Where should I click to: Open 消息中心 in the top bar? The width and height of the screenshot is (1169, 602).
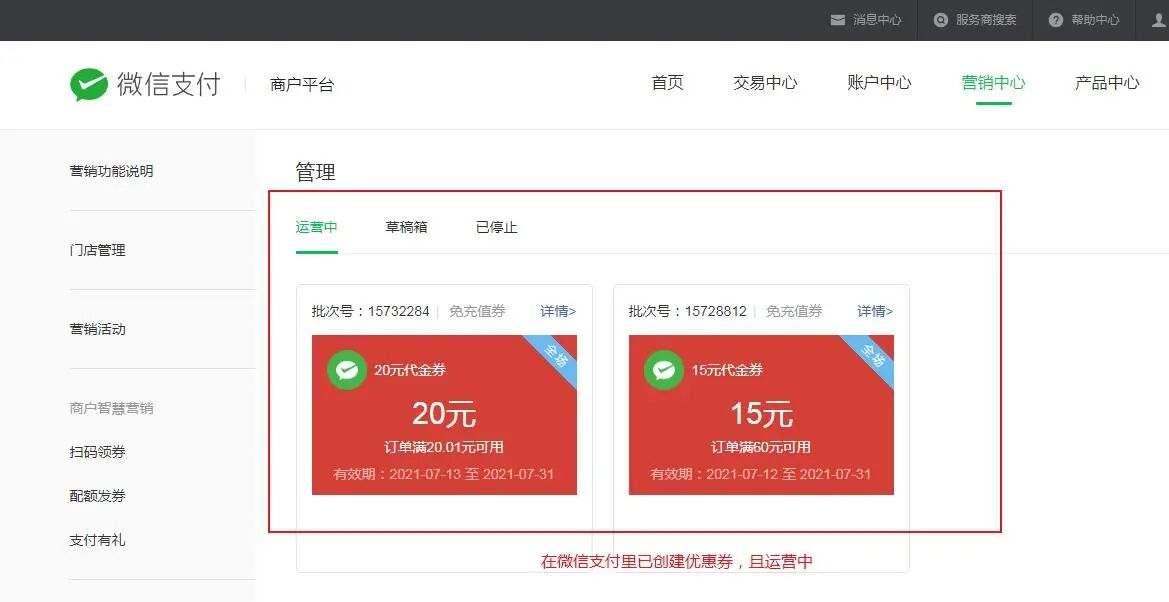pos(877,20)
